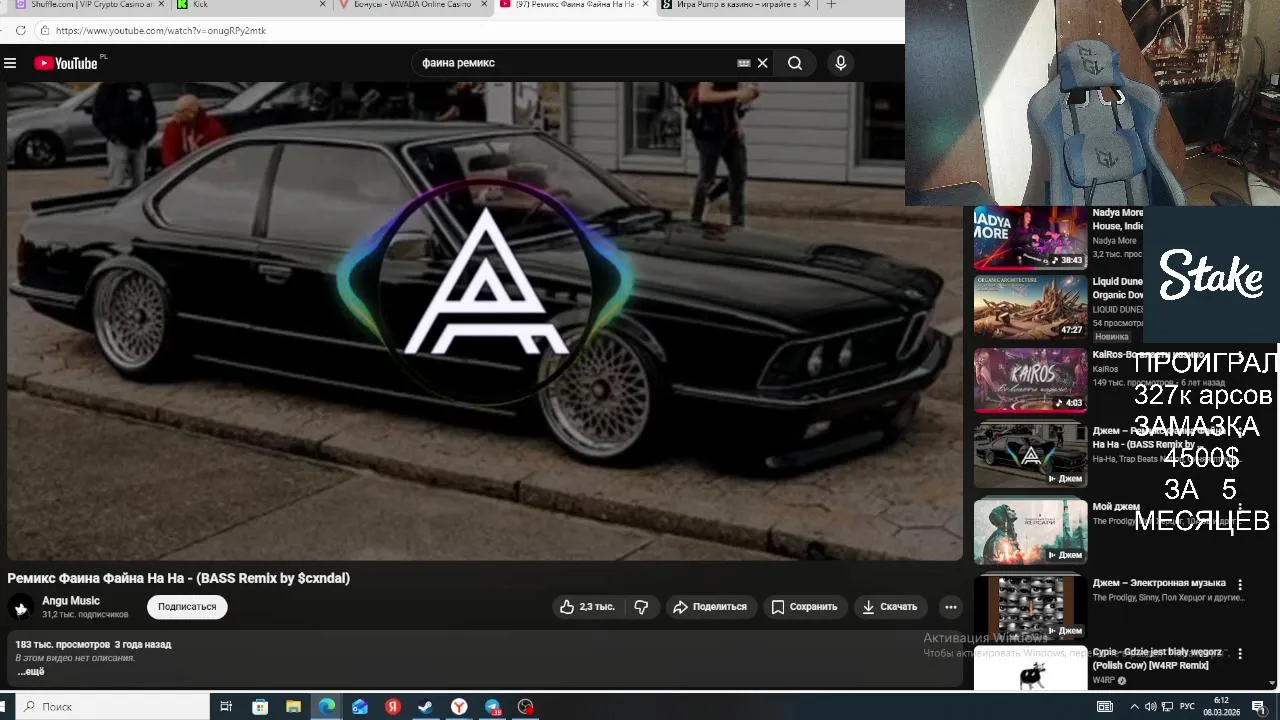Start voice search with the microphone
This screenshot has height=720, width=1280.
coord(840,63)
